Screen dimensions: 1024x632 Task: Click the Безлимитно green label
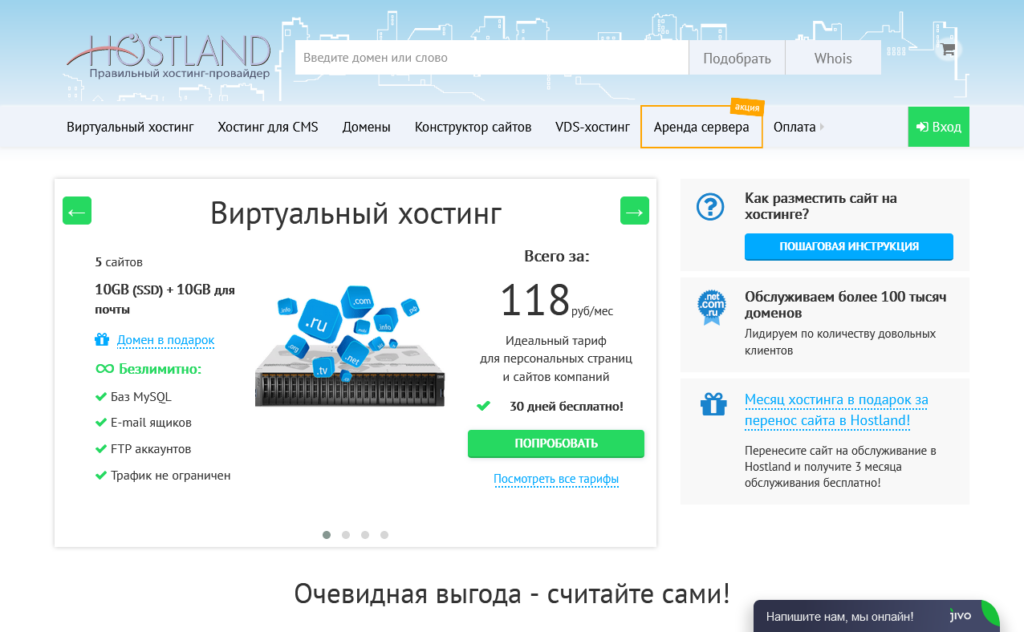point(160,369)
